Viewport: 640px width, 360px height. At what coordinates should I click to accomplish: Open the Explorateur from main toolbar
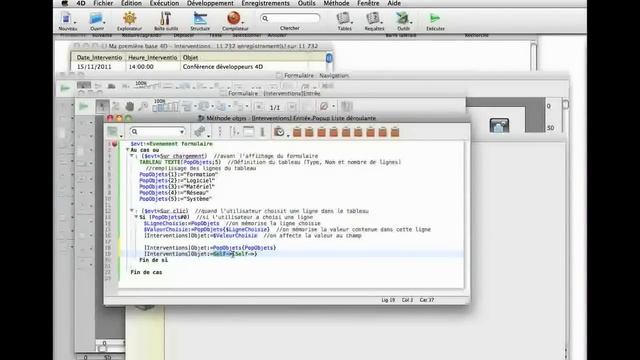click(x=129, y=19)
